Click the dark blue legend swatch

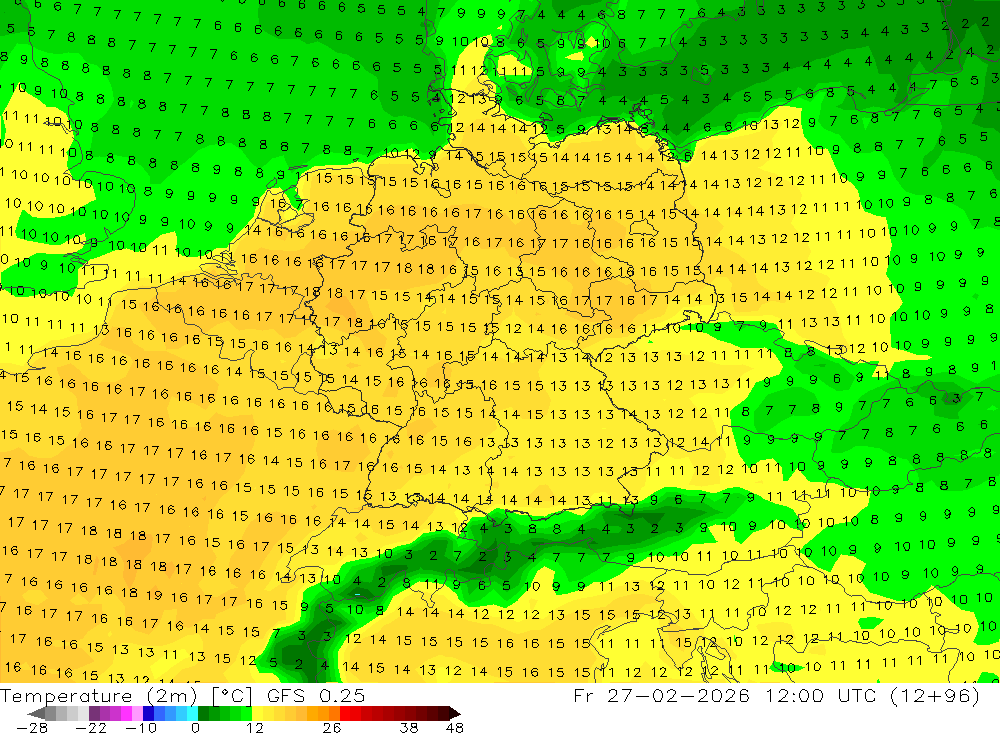click(x=148, y=713)
